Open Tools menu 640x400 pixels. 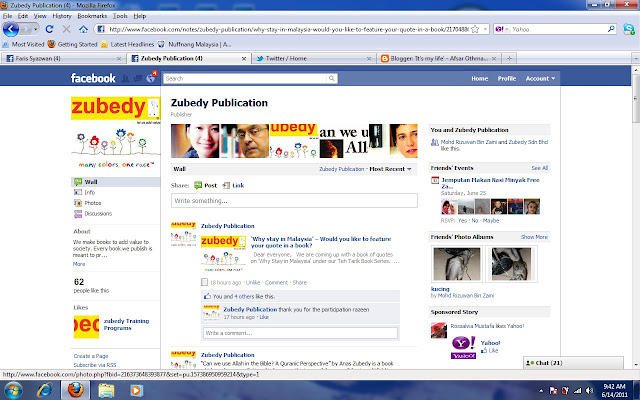[x=120, y=16]
